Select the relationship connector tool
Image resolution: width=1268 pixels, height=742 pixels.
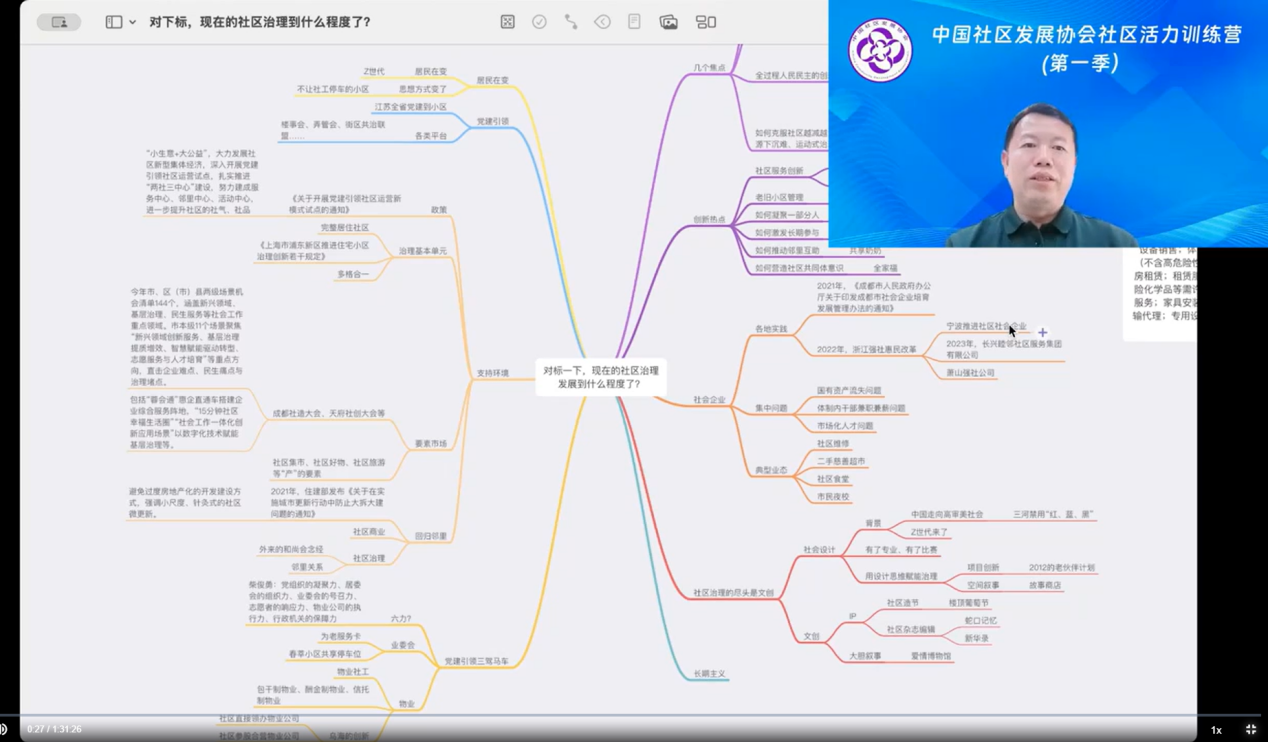click(x=571, y=22)
